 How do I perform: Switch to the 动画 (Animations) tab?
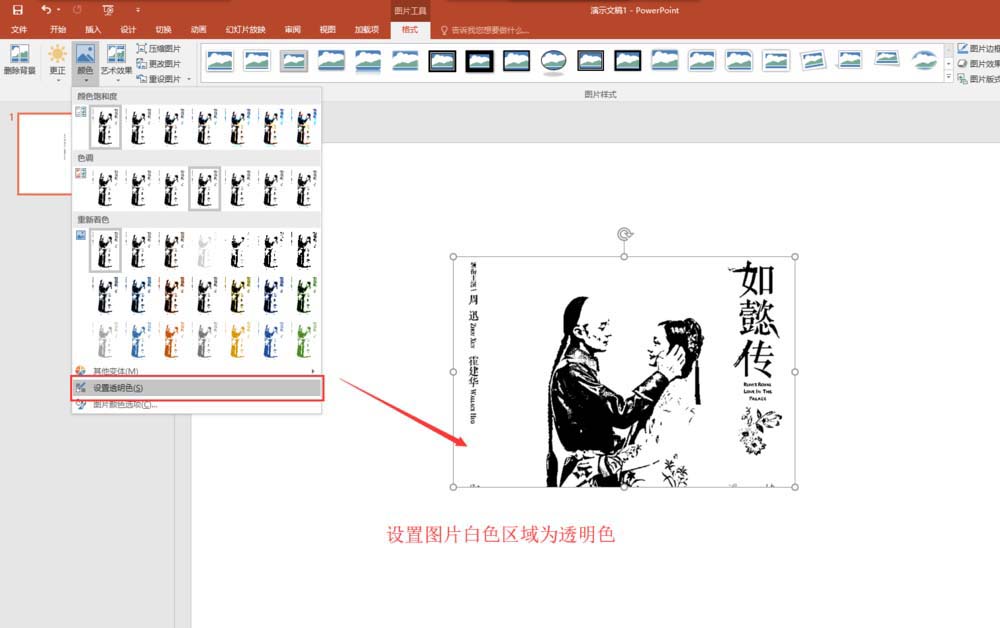[x=198, y=29]
